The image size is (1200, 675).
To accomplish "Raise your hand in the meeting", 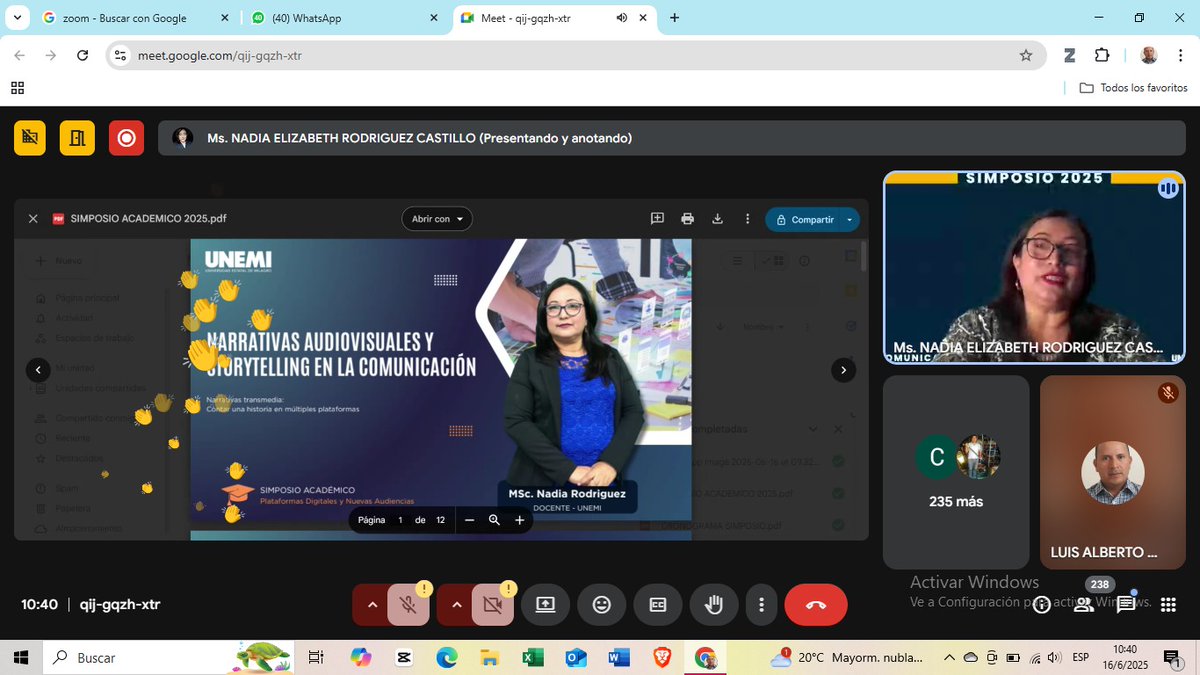I will point(714,605).
